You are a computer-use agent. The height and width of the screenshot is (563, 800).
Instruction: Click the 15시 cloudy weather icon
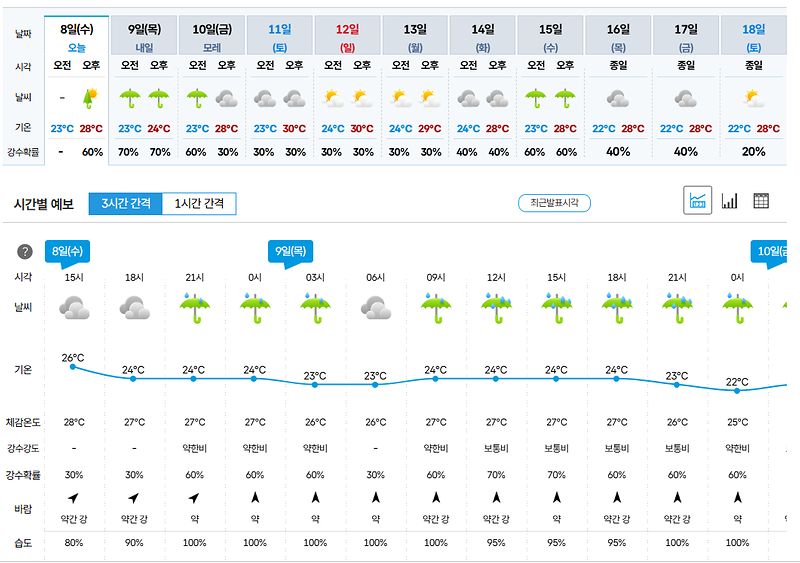tap(74, 308)
